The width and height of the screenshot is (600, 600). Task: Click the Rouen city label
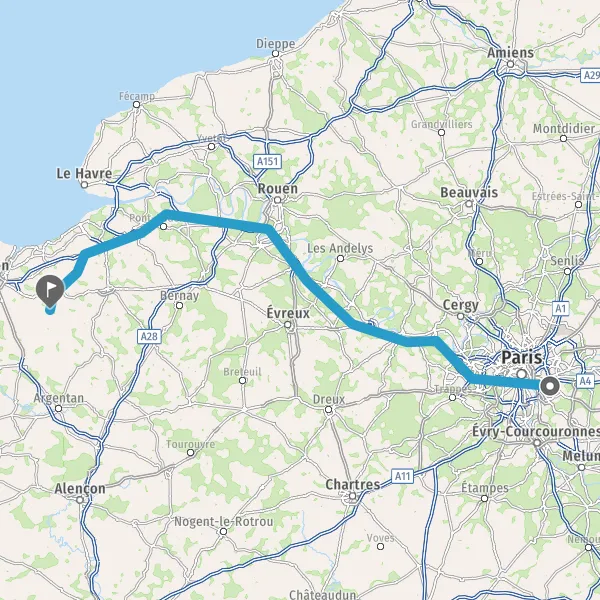(x=277, y=189)
